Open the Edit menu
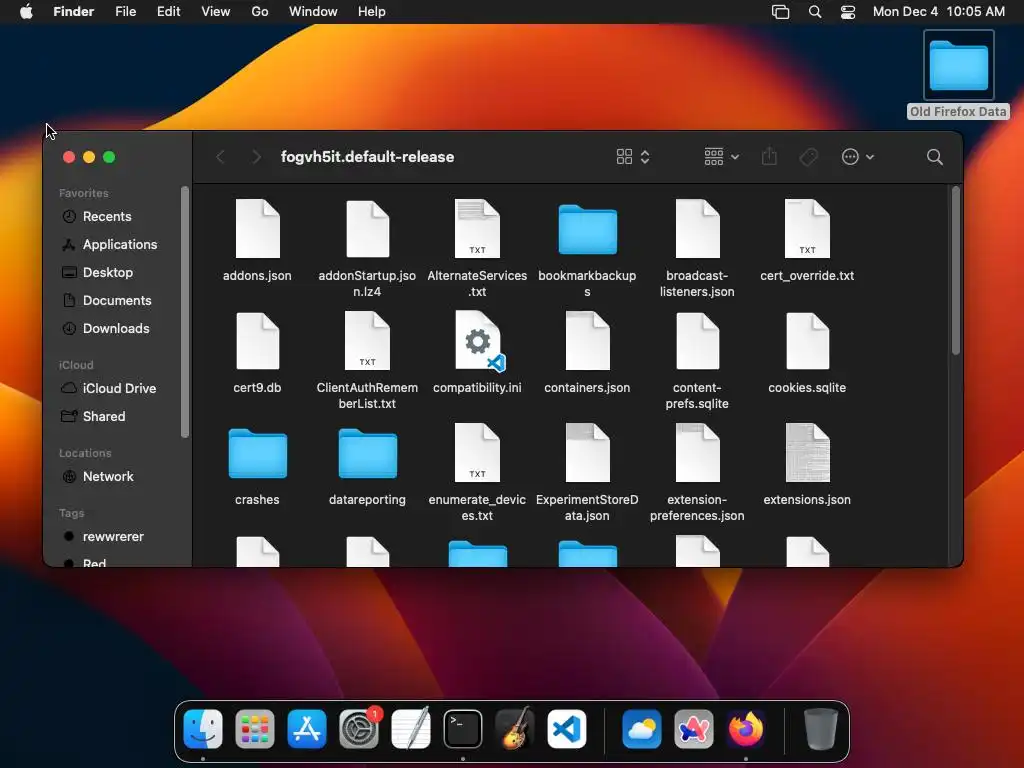The image size is (1024, 768). point(168,12)
